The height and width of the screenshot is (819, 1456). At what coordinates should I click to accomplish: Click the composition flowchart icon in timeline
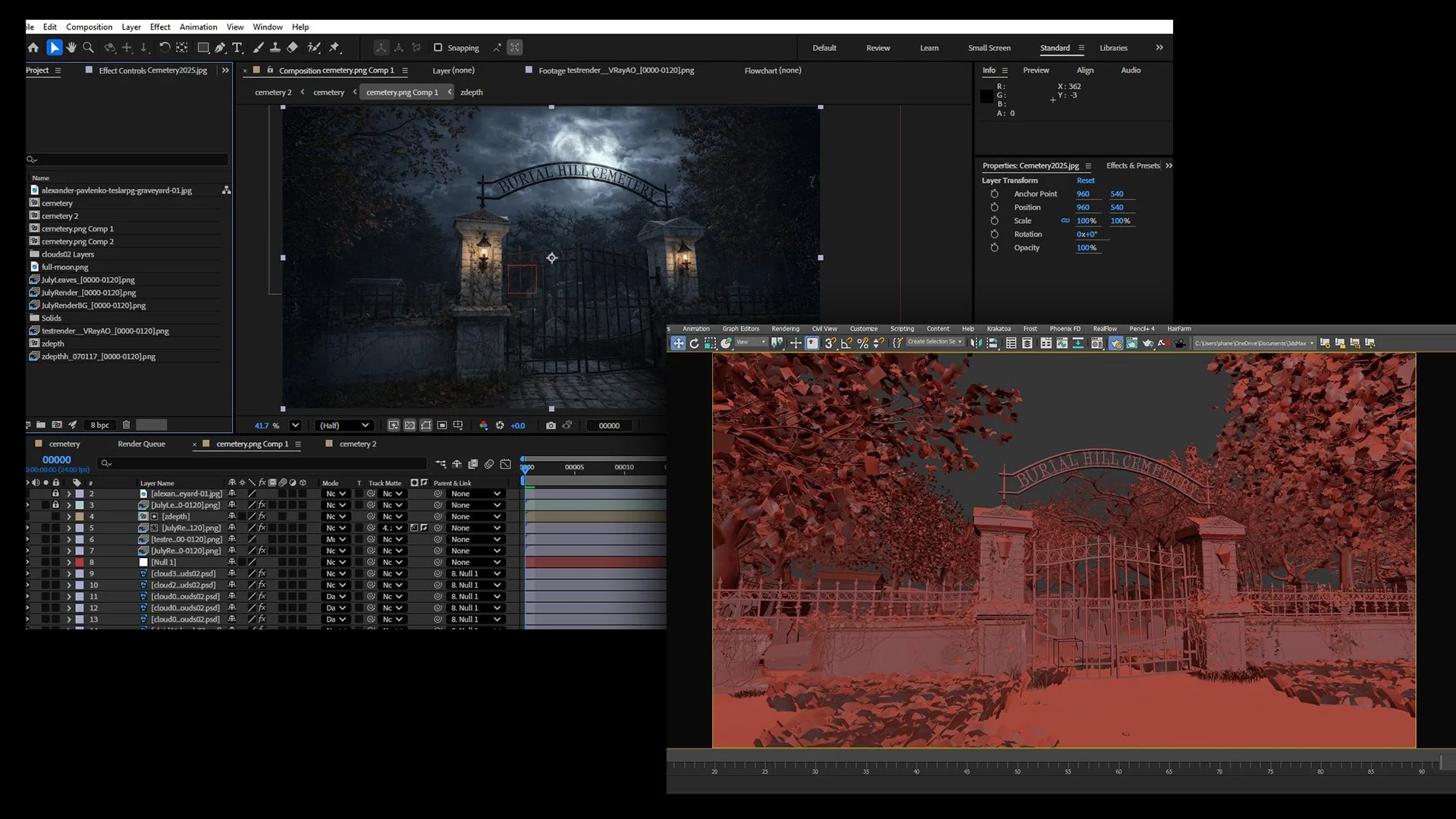click(441, 464)
